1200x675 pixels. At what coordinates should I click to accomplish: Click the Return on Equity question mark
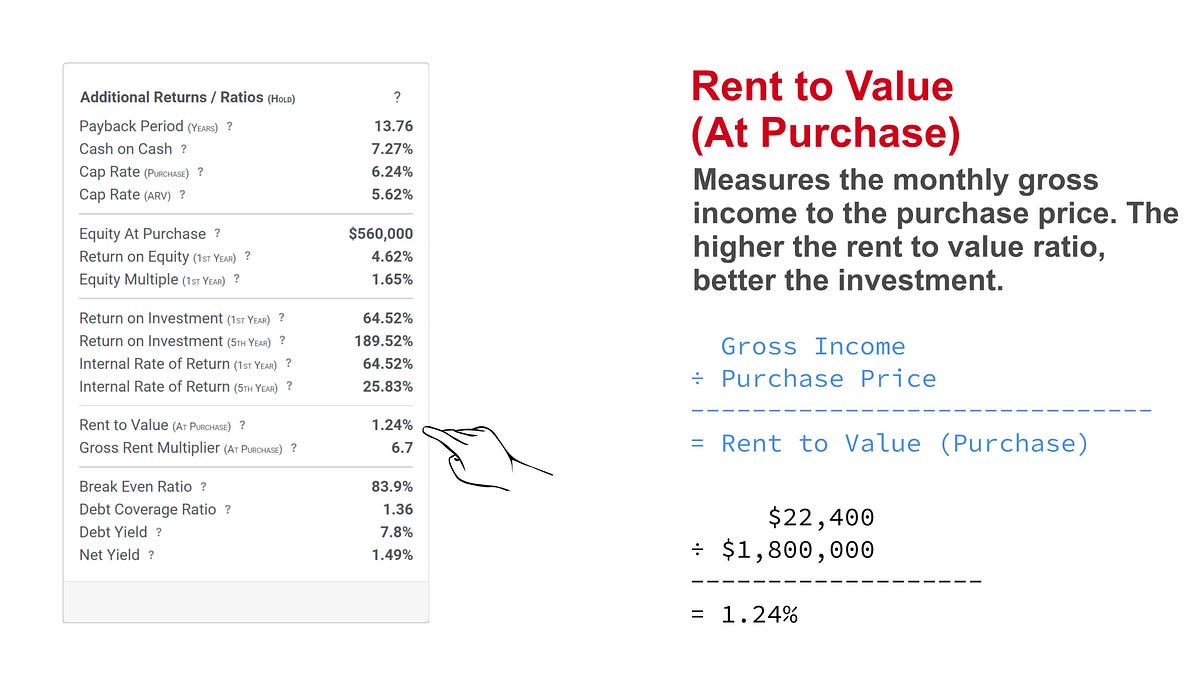[x=246, y=257]
